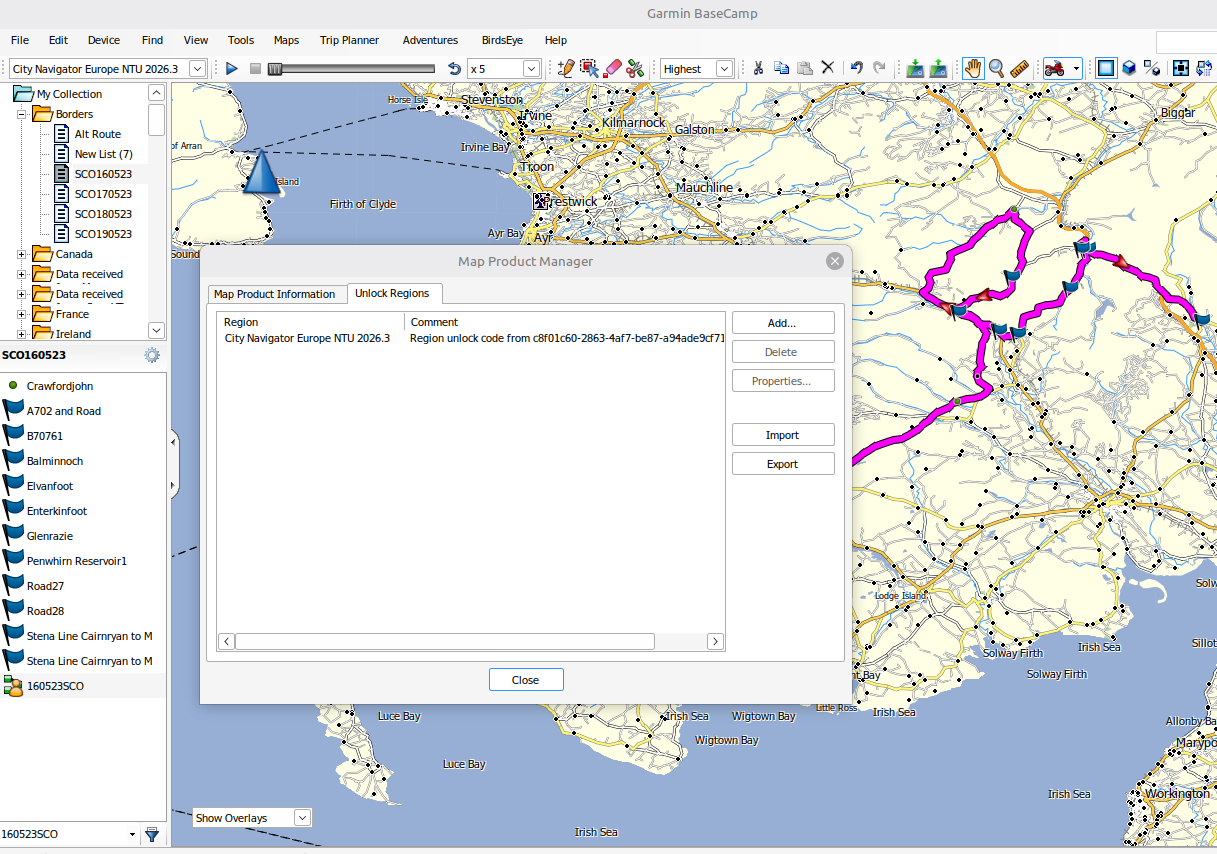Screen dimensions: 1217x854
Task: Click the map display options icon
Action: coord(1152,68)
